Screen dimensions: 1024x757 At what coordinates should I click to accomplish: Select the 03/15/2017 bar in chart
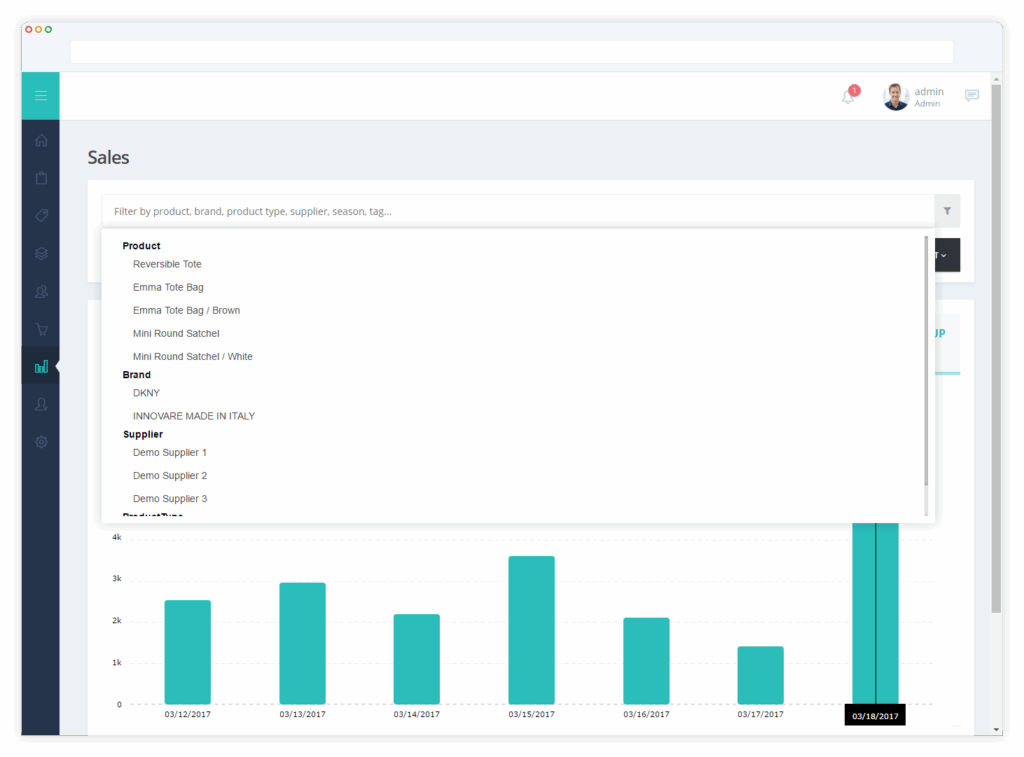point(532,630)
